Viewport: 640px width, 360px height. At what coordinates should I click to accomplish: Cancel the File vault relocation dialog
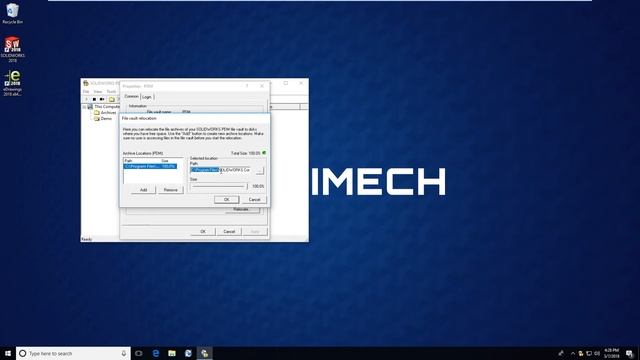click(254, 200)
